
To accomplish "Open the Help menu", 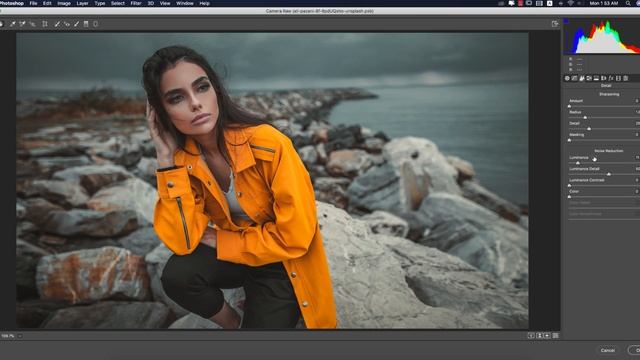I will 204,3.
